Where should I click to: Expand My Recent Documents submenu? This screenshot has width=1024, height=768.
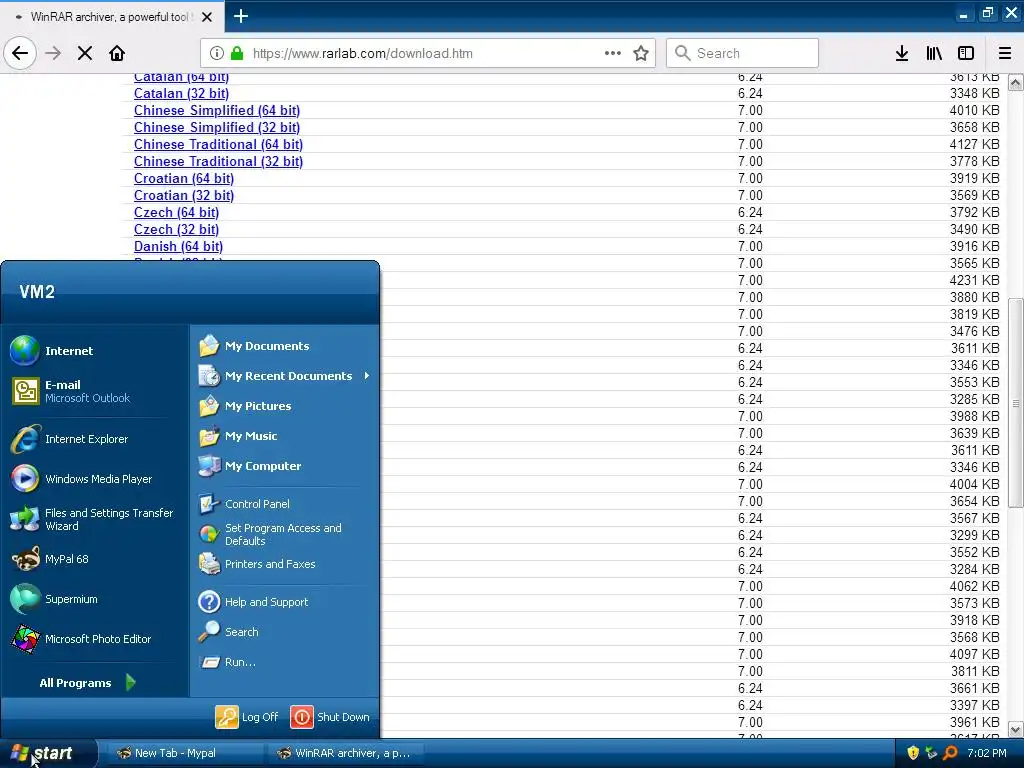(284, 376)
